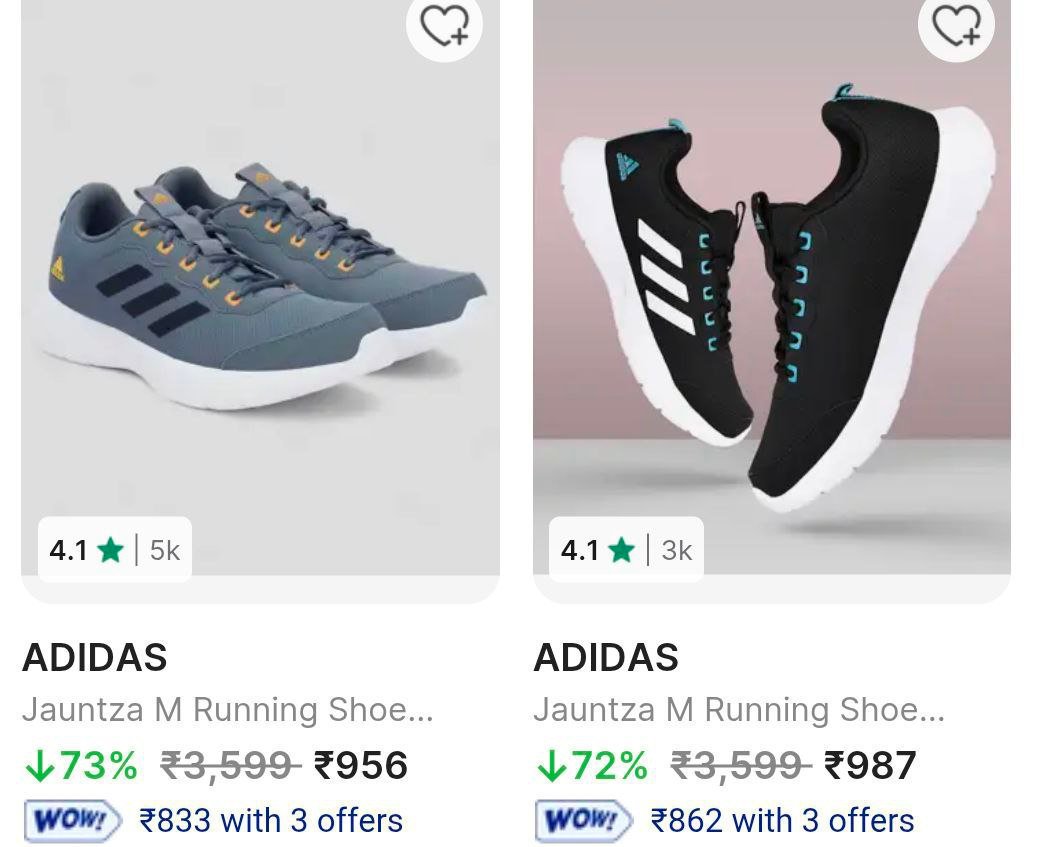1037x847 pixels.
Task: Click the WOW badge beside ₹862 offer
Action: [583, 821]
